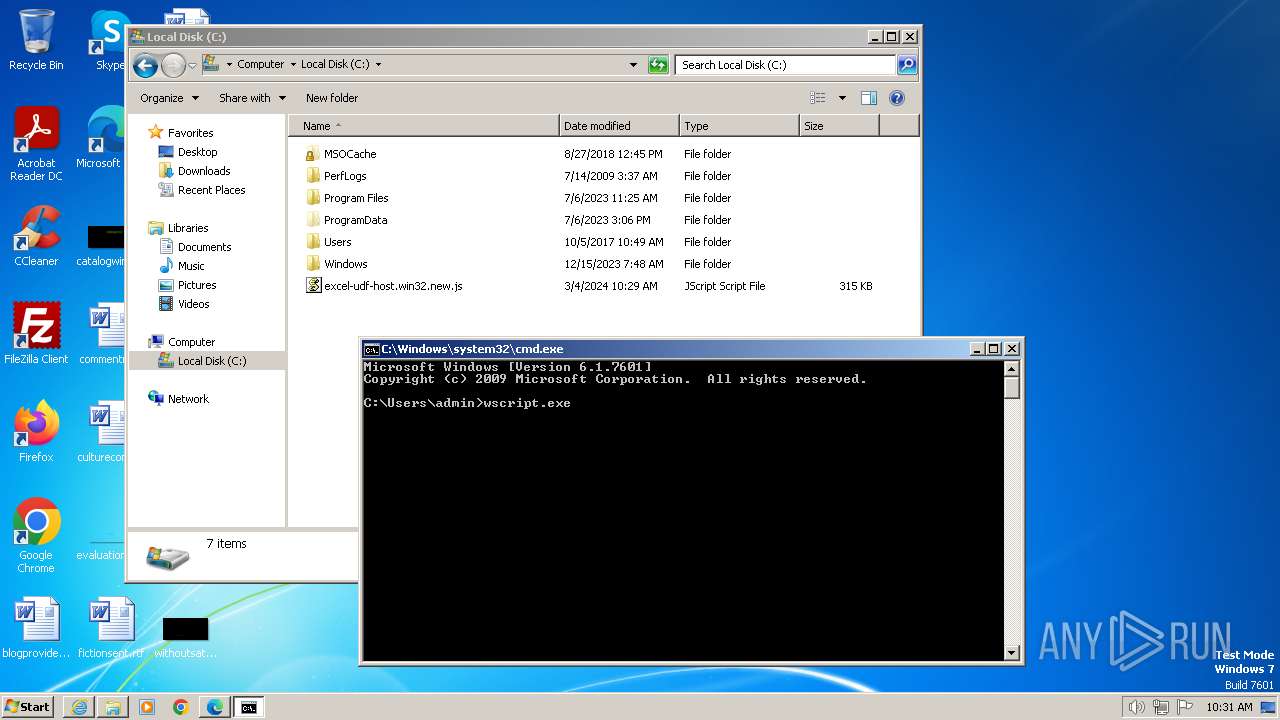Refresh the Local Disk (C:) folder view
Viewport: 1280px width, 720px height.
(x=657, y=65)
